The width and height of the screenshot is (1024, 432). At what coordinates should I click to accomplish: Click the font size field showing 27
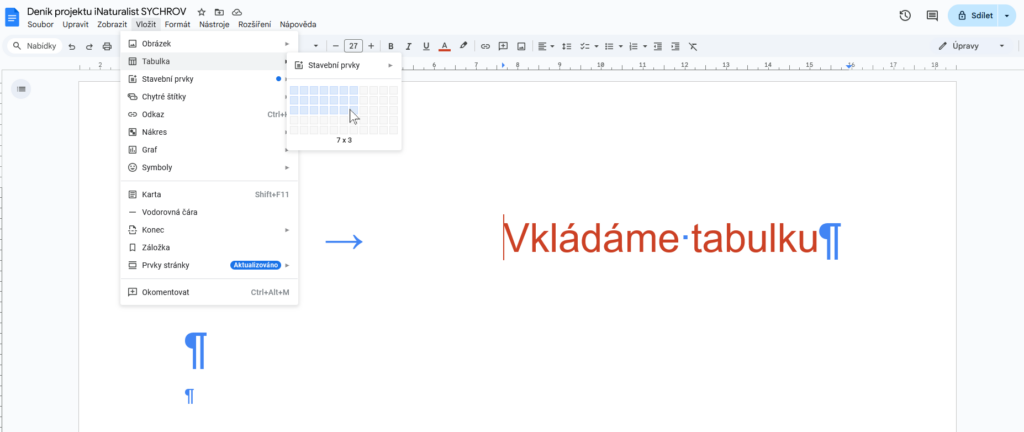(353, 46)
